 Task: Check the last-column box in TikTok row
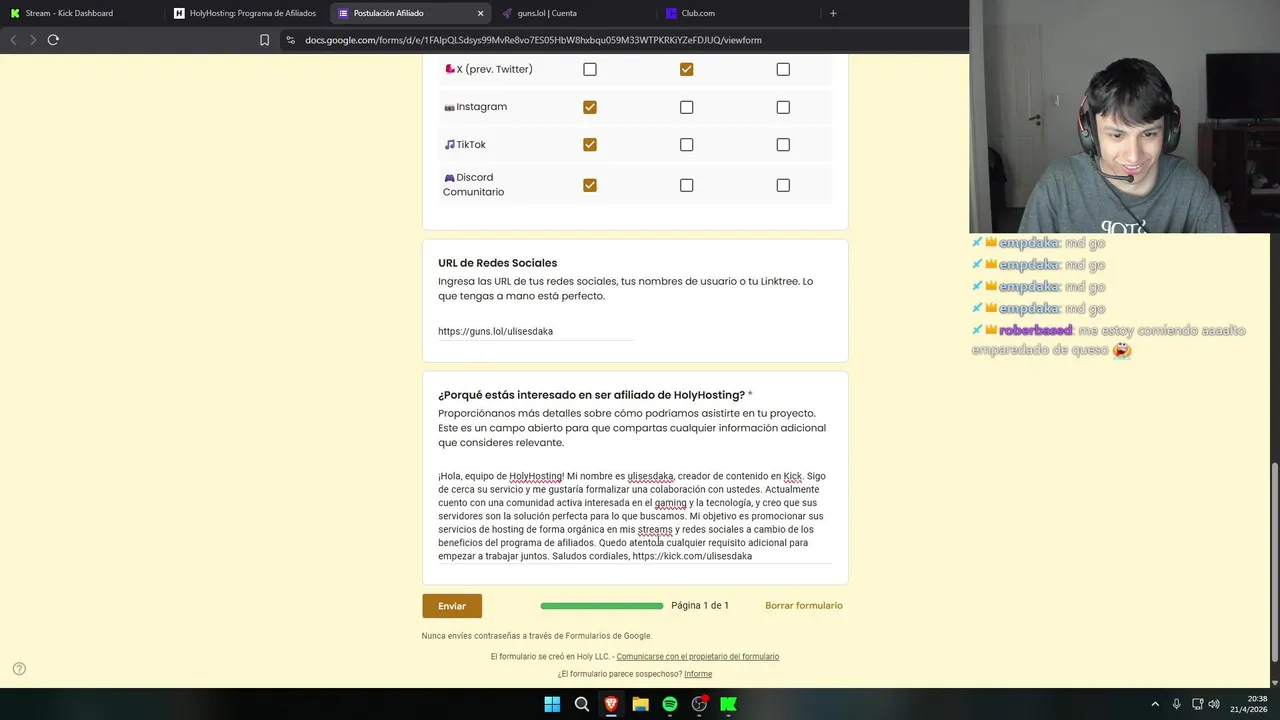tap(783, 145)
